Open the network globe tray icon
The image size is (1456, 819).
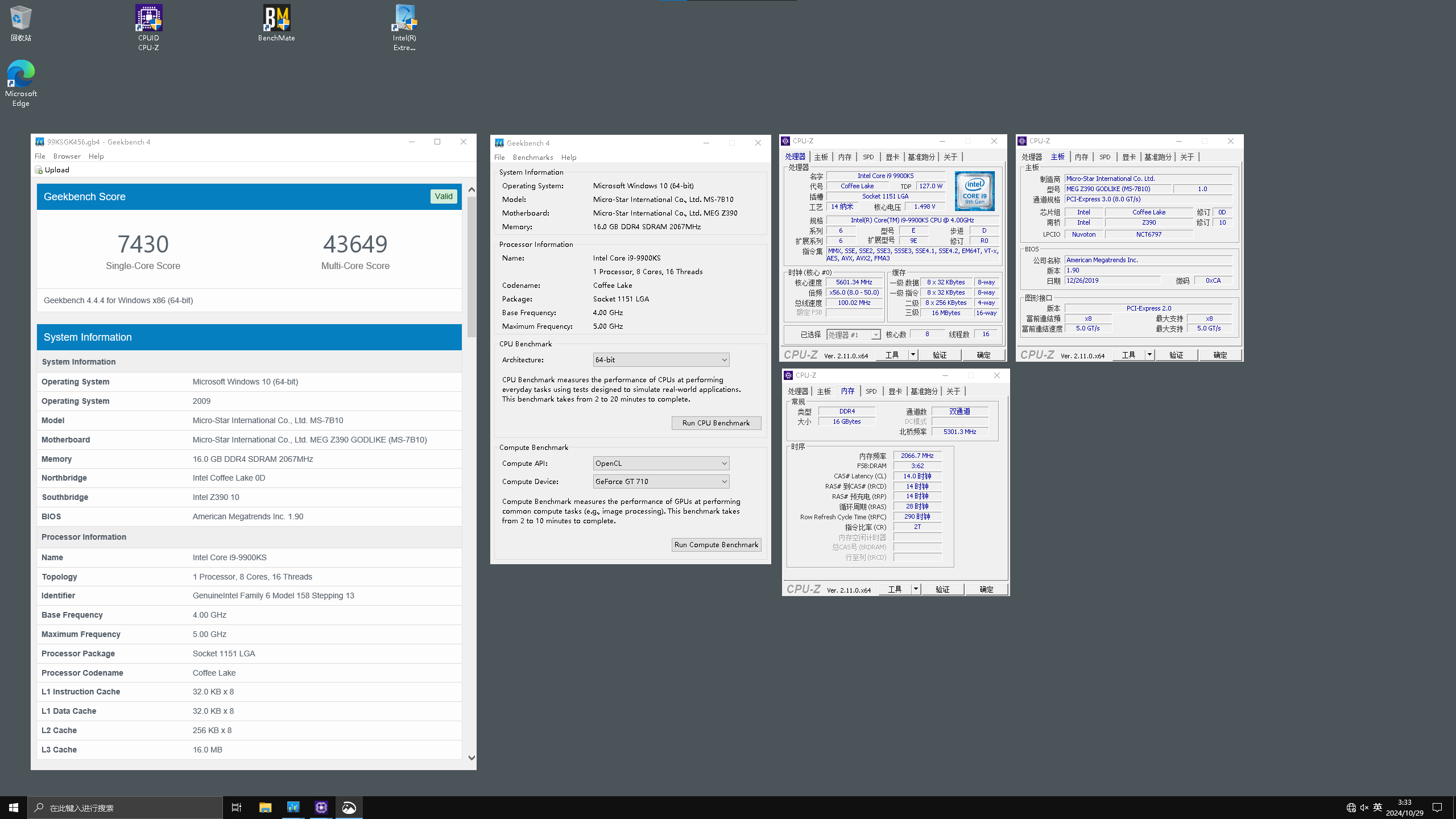(x=1351, y=808)
